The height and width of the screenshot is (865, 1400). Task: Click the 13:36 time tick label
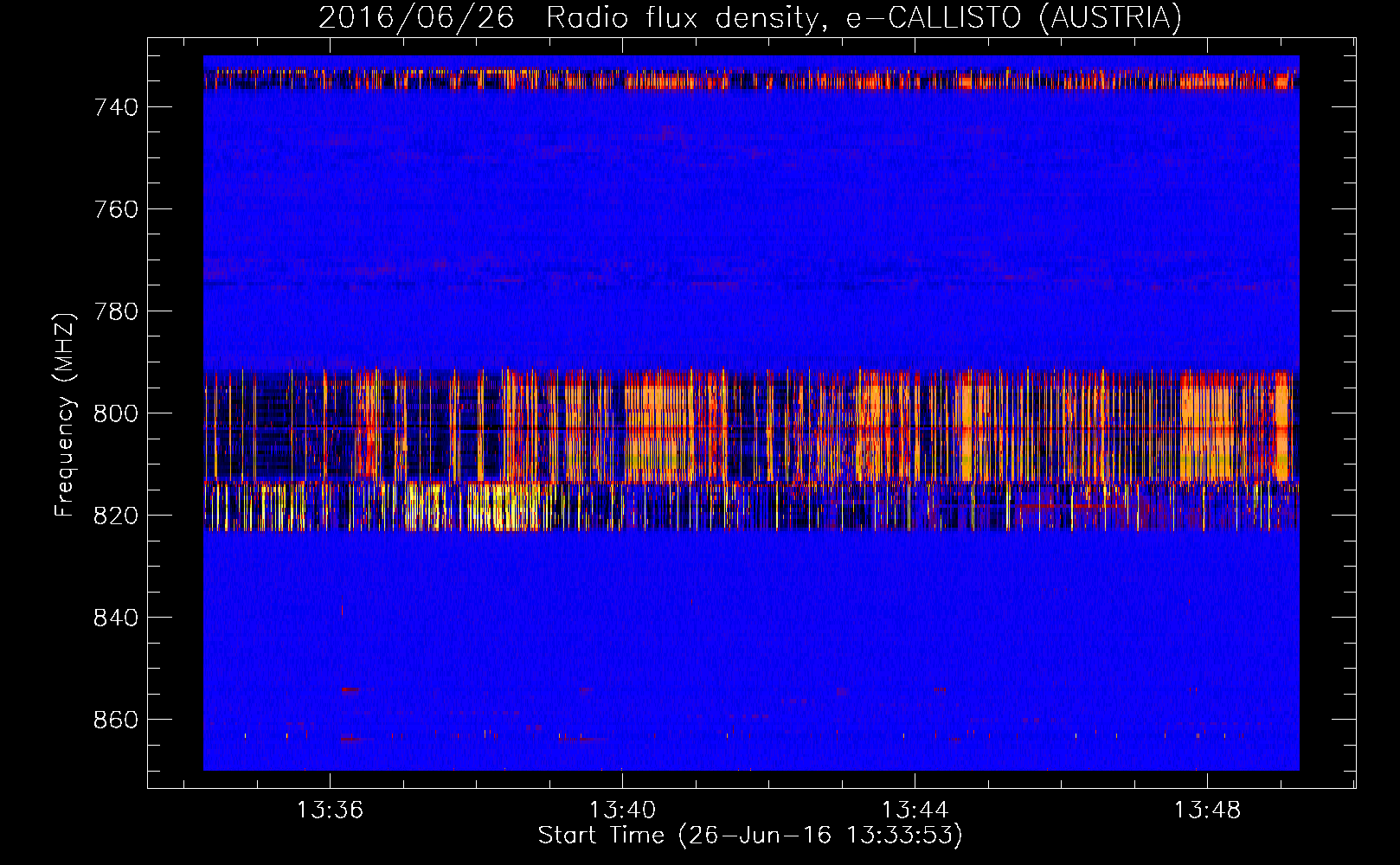pos(330,811)
